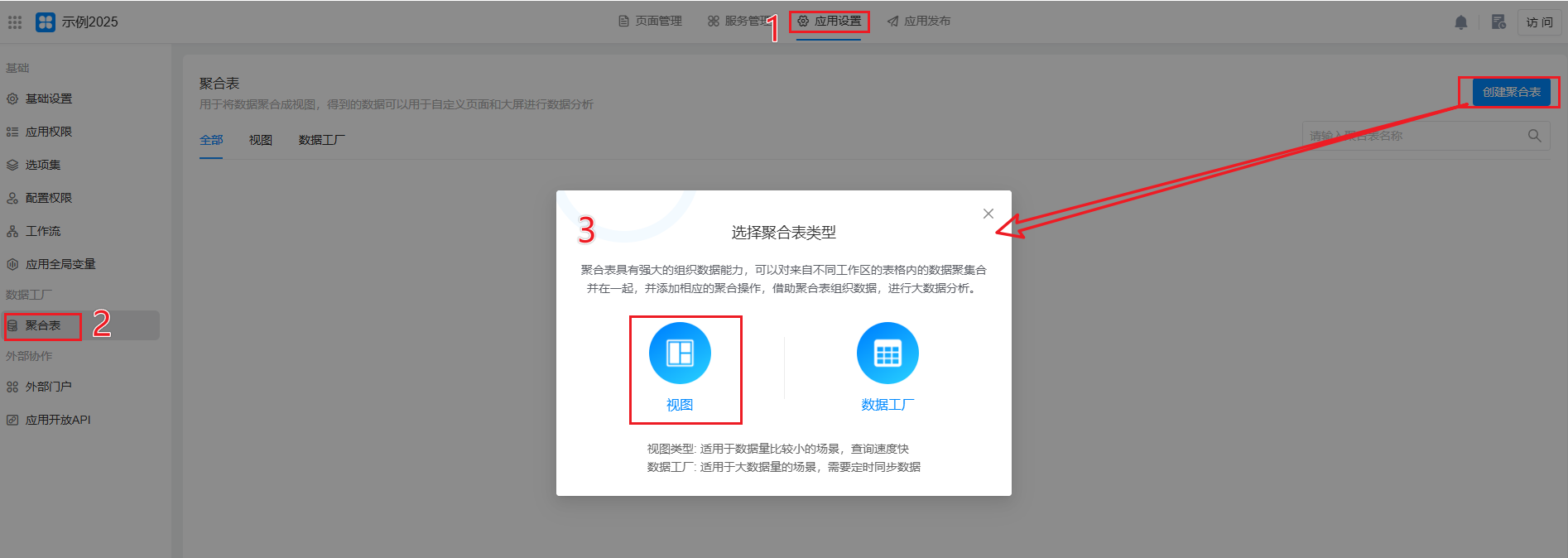Select 聚合表 in the sidebar
Image resolution: width=1568 pixels, height=558 pixels.
[43, 325]
